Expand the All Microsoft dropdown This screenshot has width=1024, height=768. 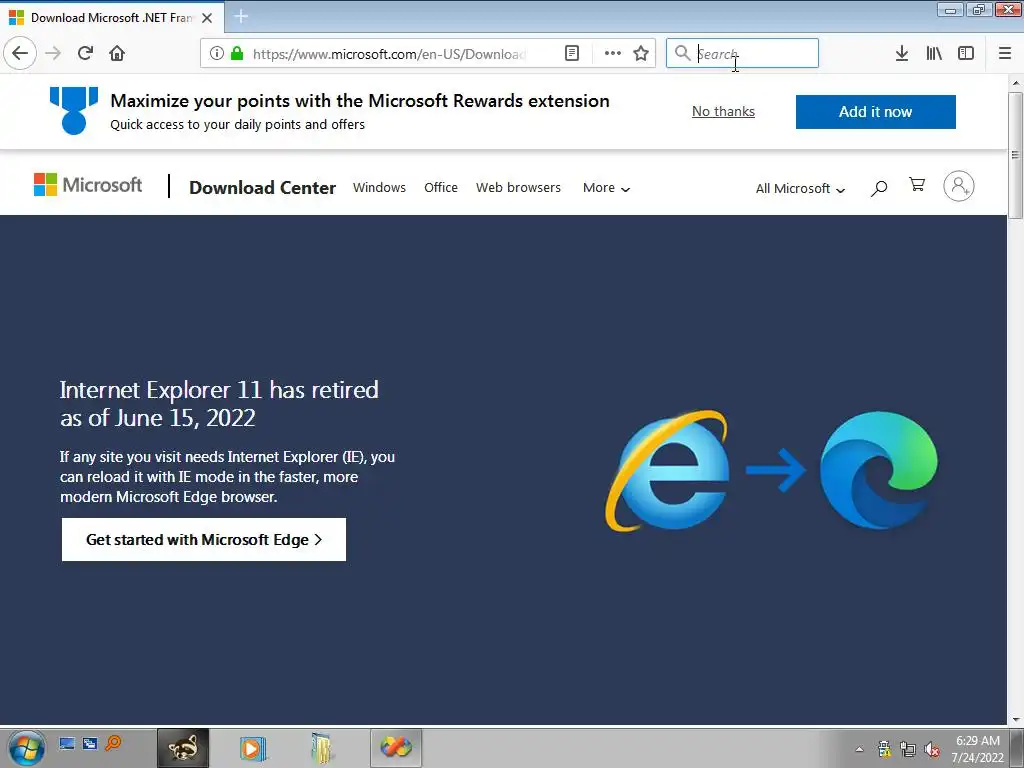[800, 189]
